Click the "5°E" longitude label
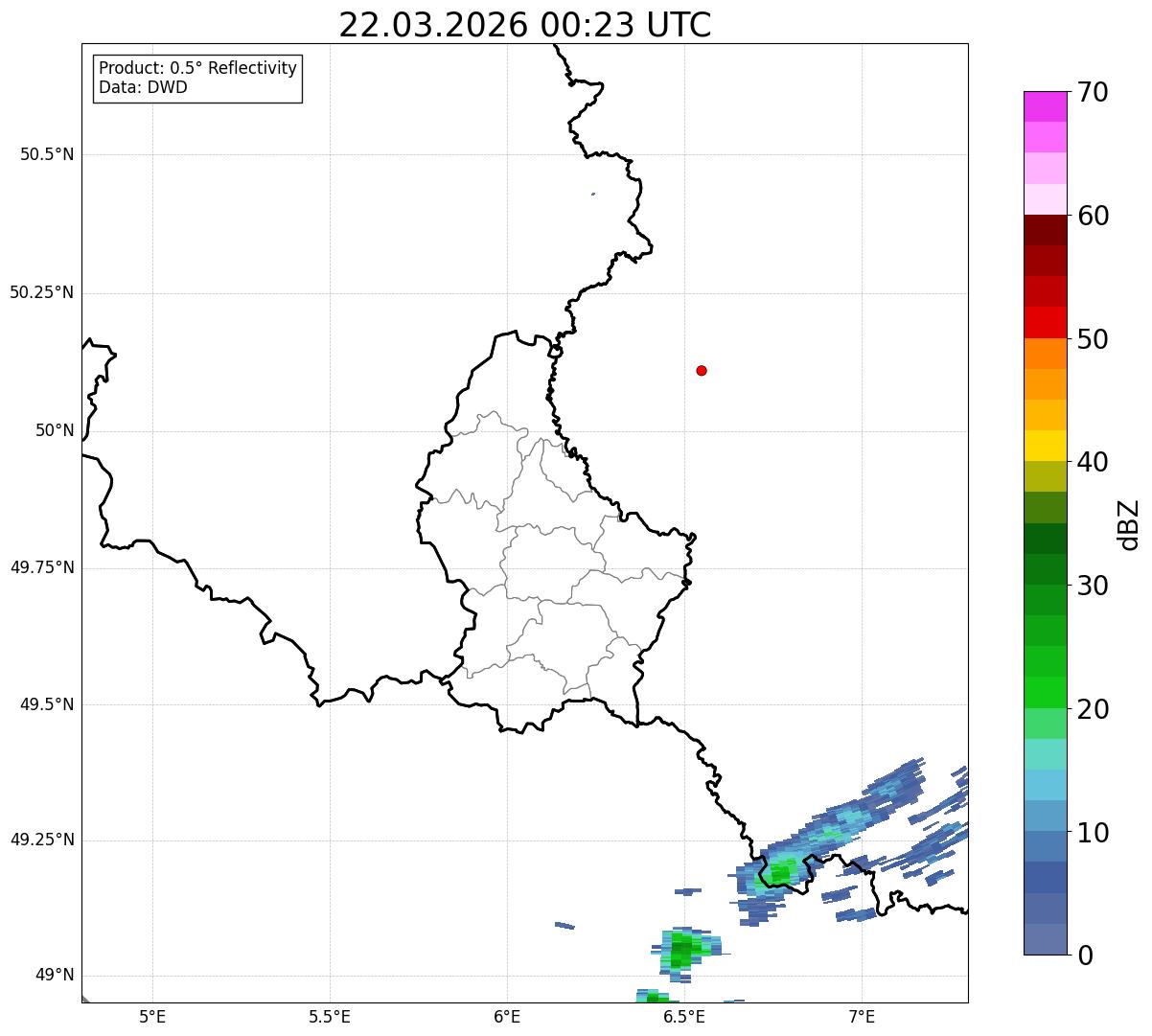Viewport: 1152px width, 1036px height. pyautogui.click(x=152, y=1016)
